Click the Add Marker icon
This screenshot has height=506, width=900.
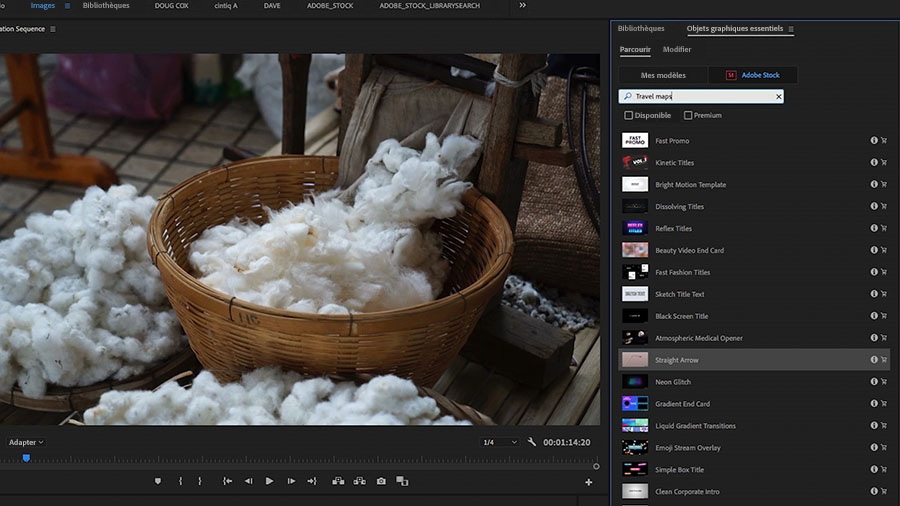point(157,481)
